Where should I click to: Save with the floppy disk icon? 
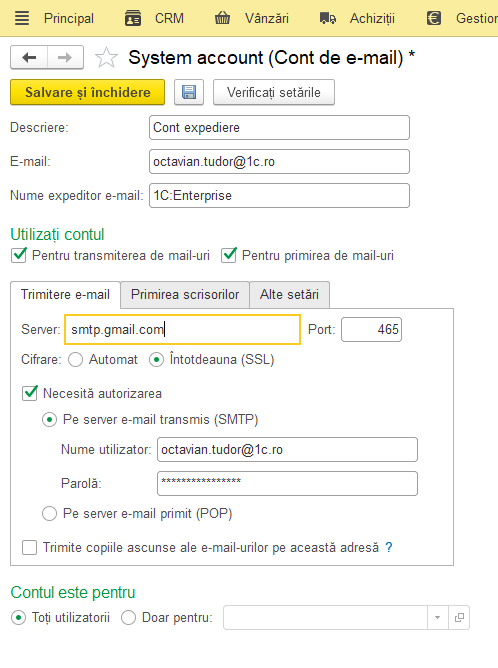coord(189,92)
